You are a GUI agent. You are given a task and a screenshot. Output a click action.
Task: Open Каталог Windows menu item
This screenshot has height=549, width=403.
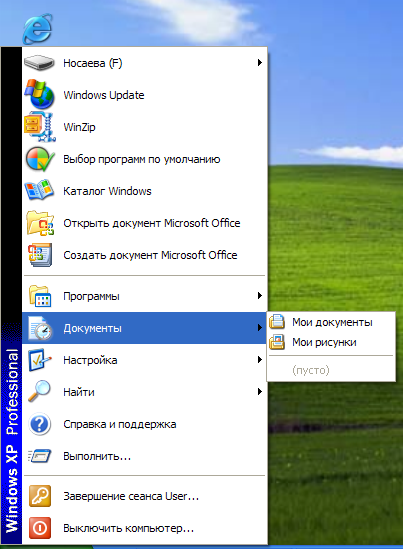pyautogui.click(x=145, y=191)
